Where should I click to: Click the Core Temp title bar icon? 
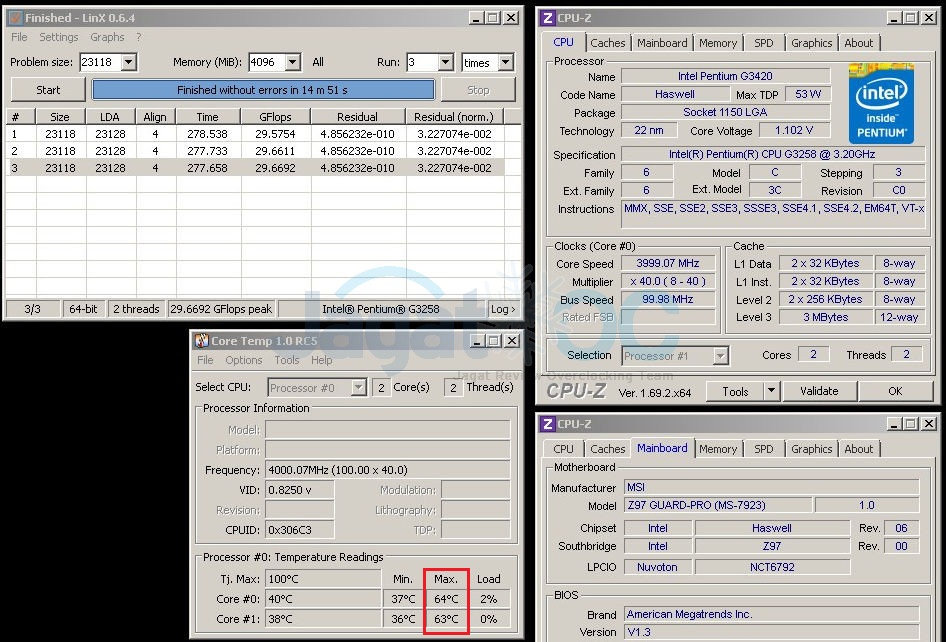(x=201, y=341)
